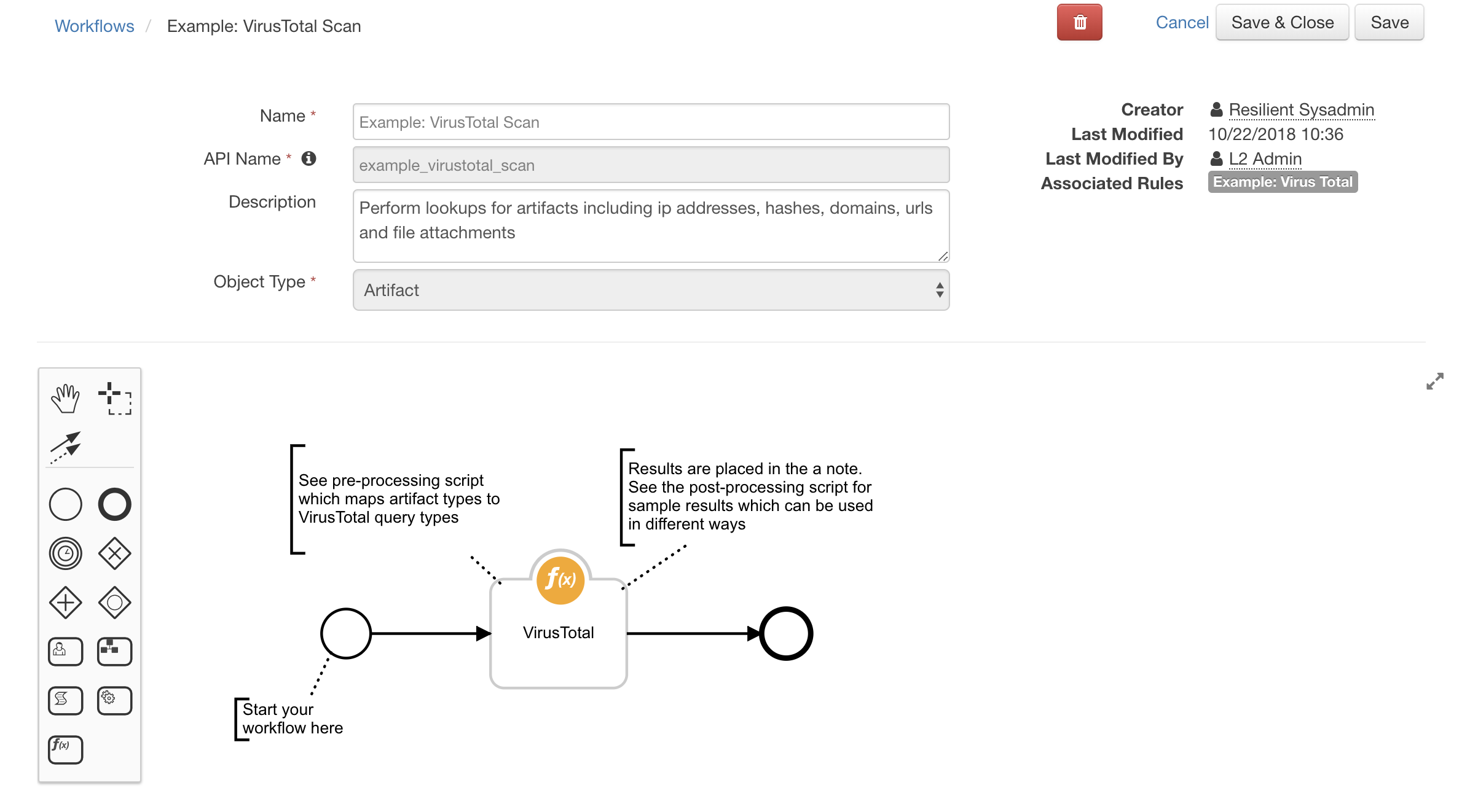
Task: Expand the workflow canvas to fullscreen
Action: point(1435,381)
